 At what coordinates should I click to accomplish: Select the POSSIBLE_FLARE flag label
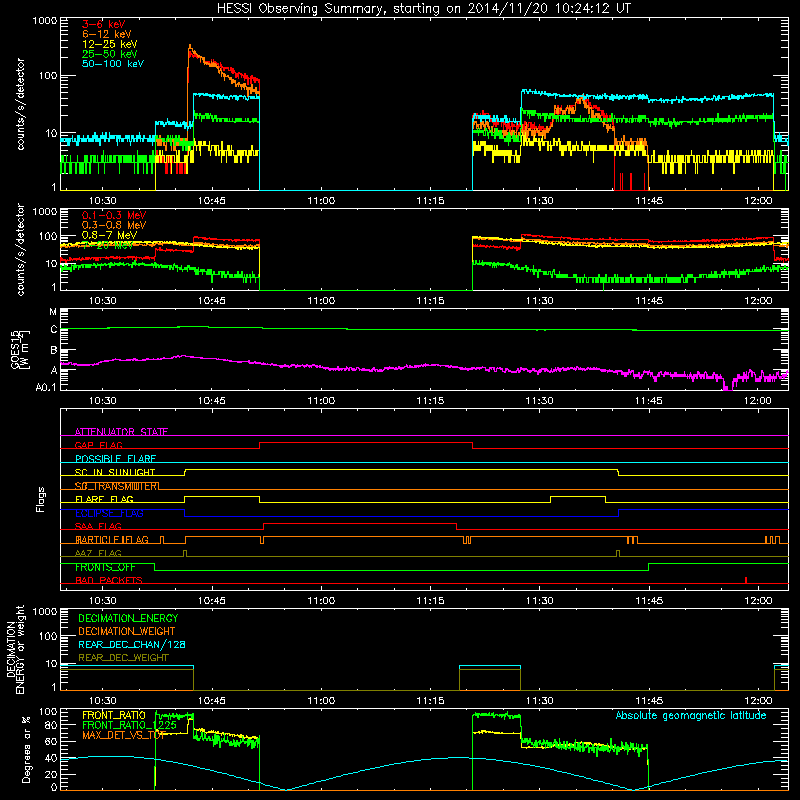pyautogui.click(x=115, y=459)
